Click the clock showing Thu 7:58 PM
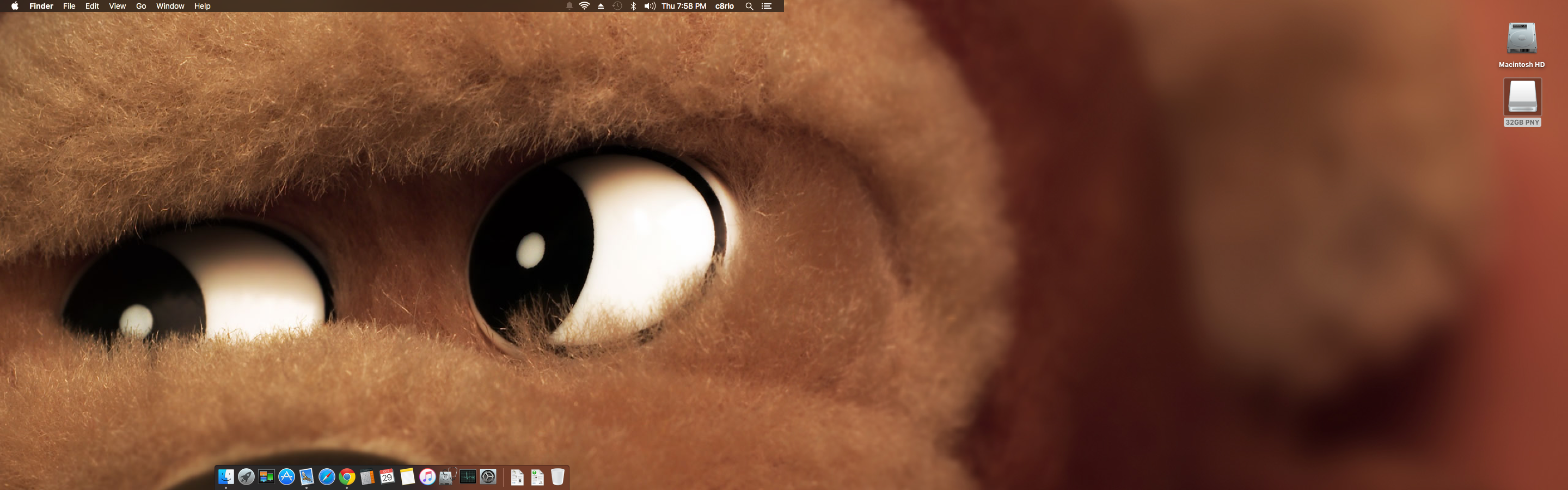The height and width of the screenshot is (490, 1568). coord(684,6)
